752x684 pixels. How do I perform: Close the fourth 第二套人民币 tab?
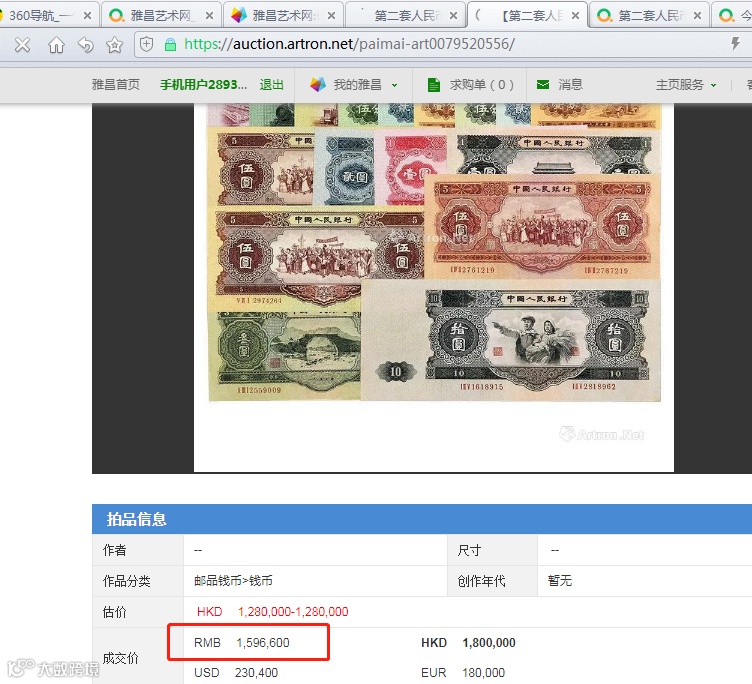click(x=453, y=16)
